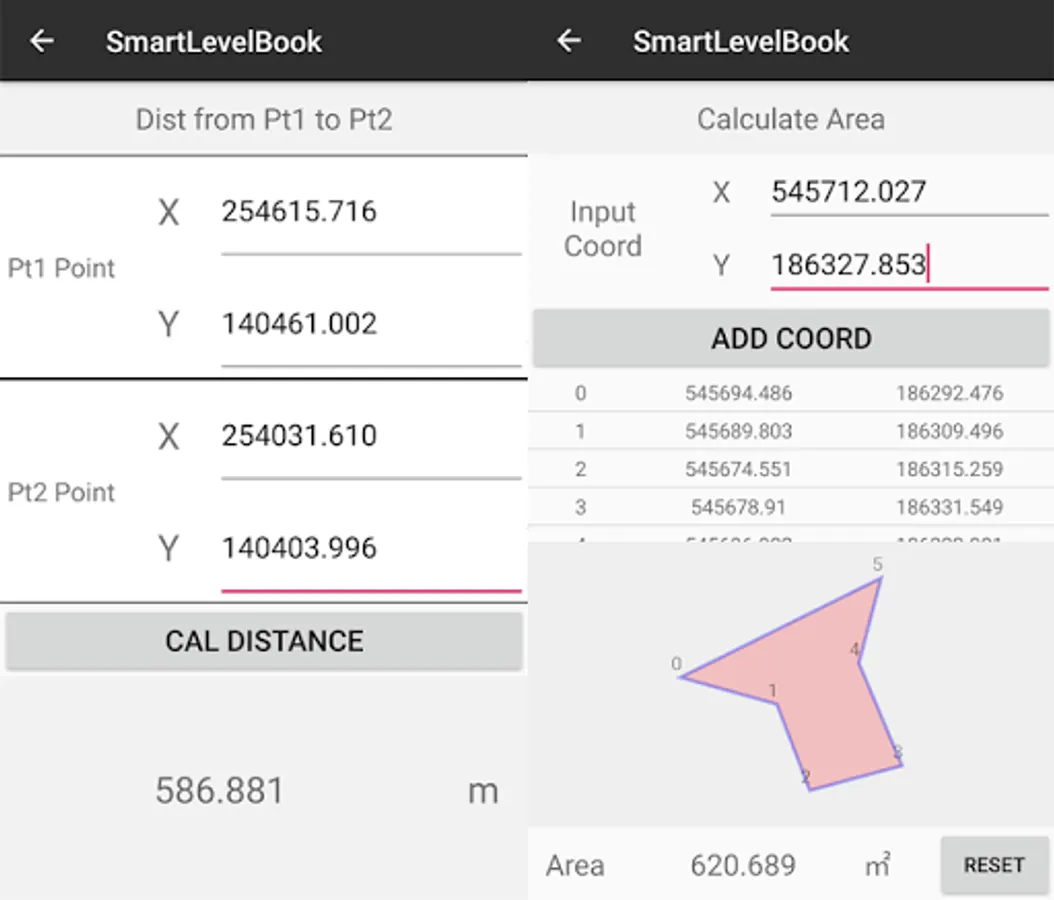Click the area result 620.689
This screenshot has width=1054, height=900.
743,865
